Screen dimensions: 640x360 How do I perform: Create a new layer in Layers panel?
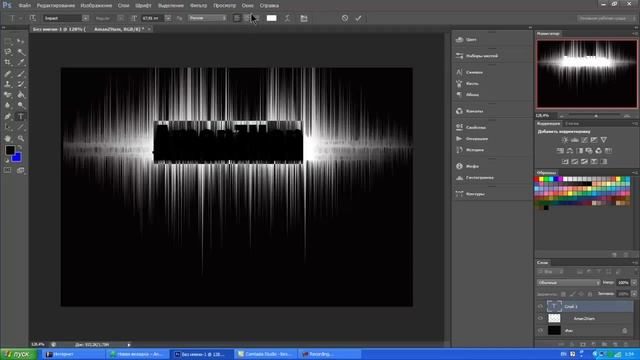tap(616, 344)
